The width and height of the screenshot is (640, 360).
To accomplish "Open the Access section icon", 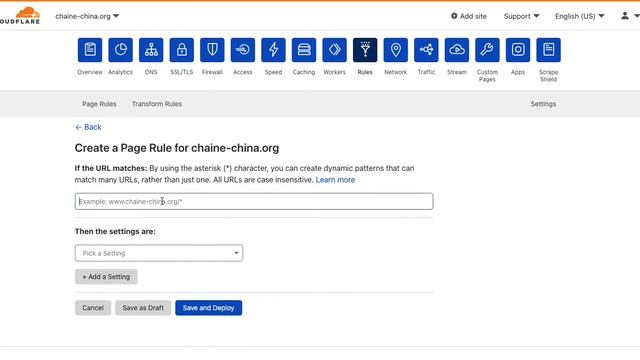I will click(x=243, y=50).
